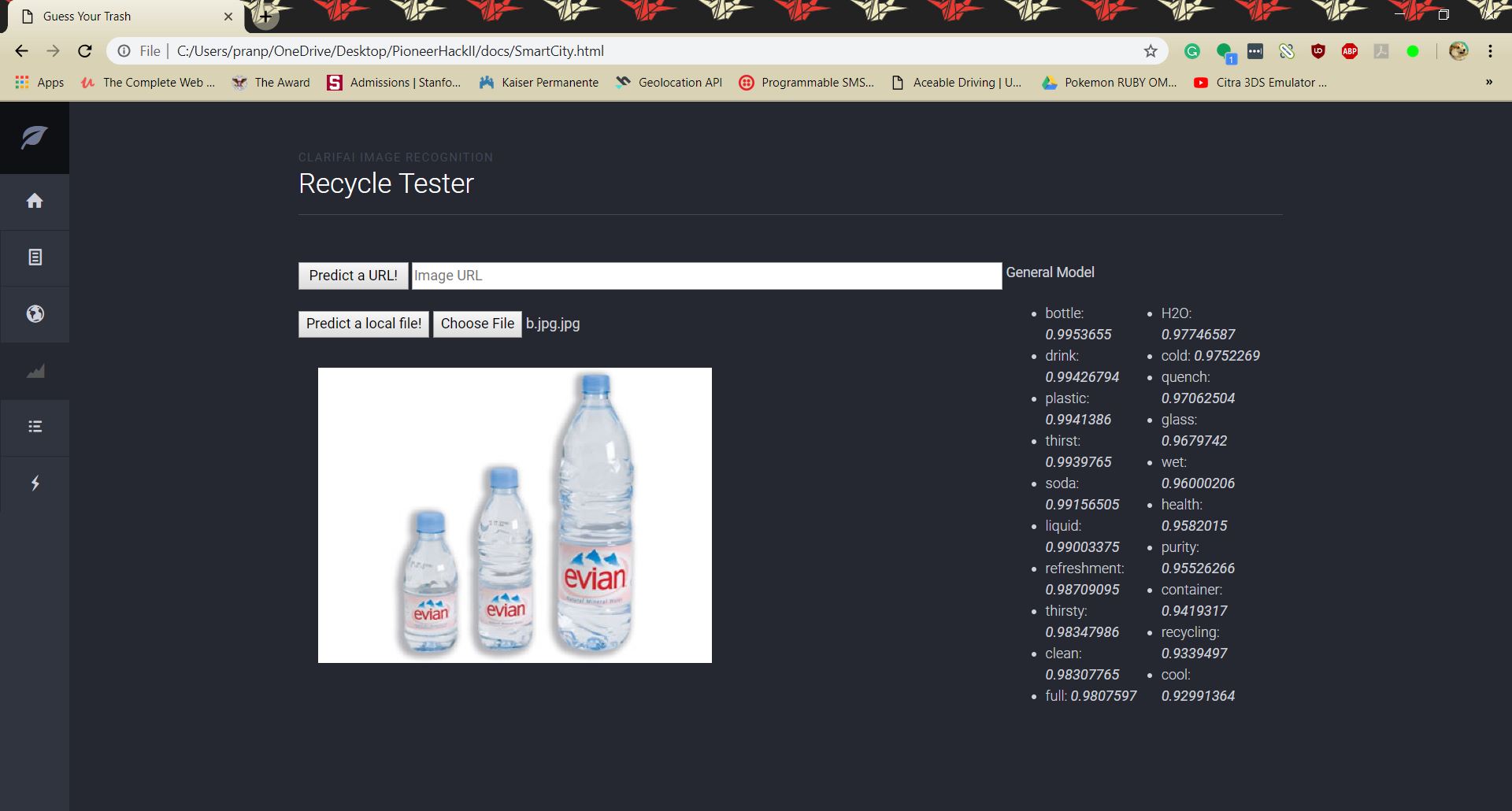Click the General Model label
The width and height of the screenshot is (1512, 811).
point(1050,272)
